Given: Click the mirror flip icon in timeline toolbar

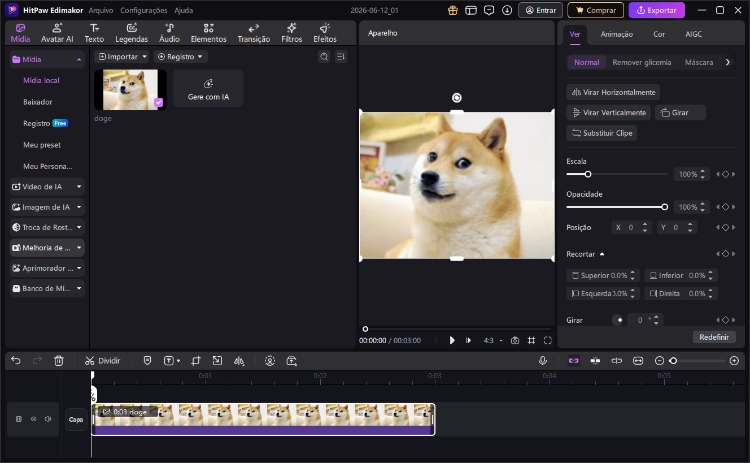Looking at the screenshot, I should coord(239,361).
